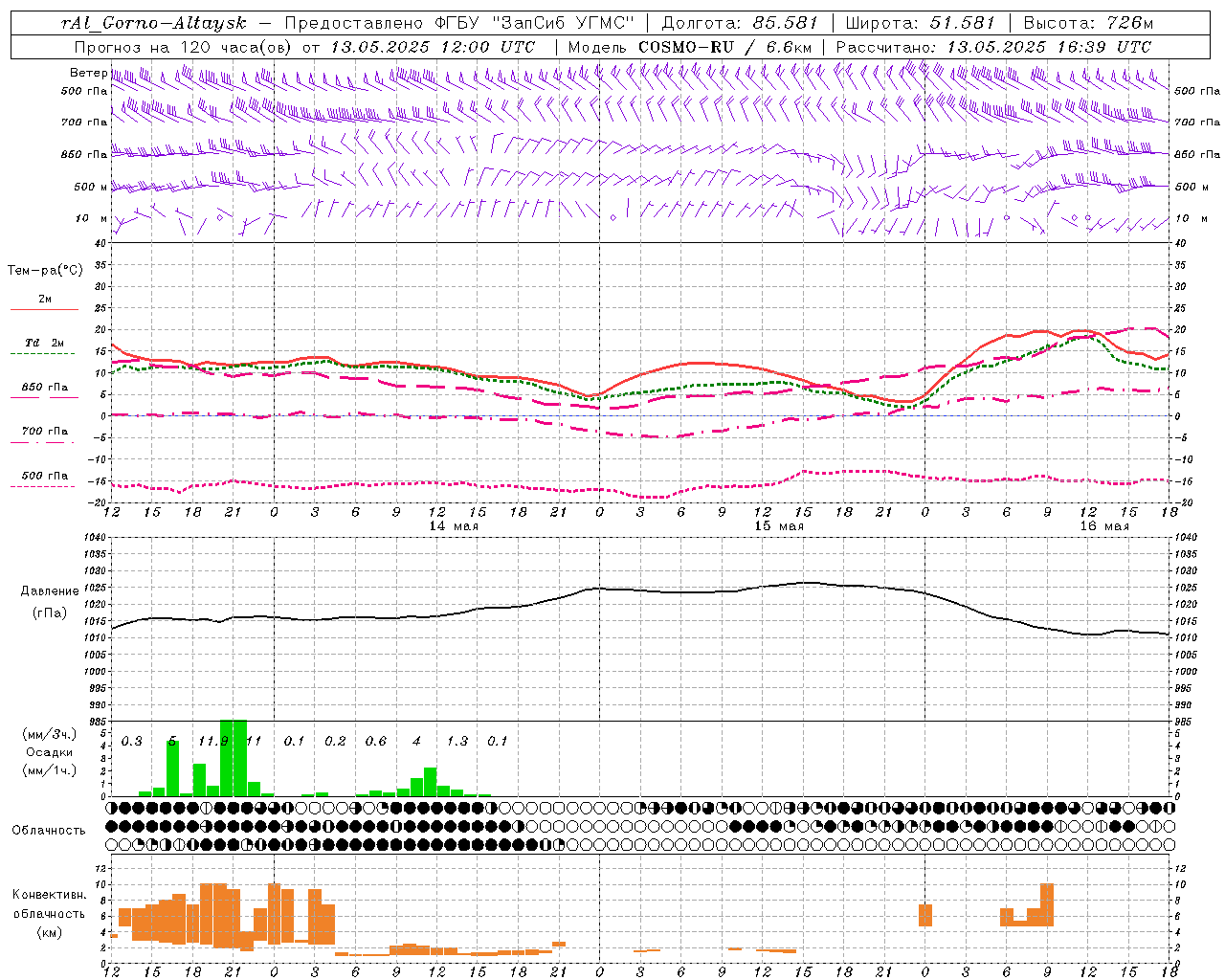Screen dimensions: 1225x980
Task: Click the Осадки panel label
Action: pyautogui.click(x=49, y=752)
